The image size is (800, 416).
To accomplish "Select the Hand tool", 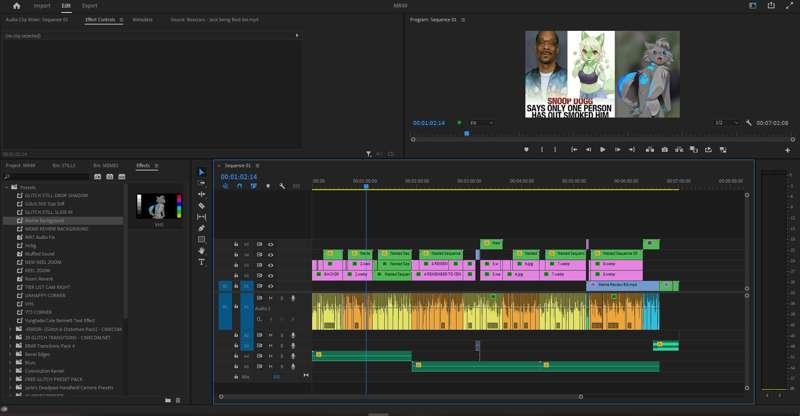I will pyautogui.click(x=202, y=251).
